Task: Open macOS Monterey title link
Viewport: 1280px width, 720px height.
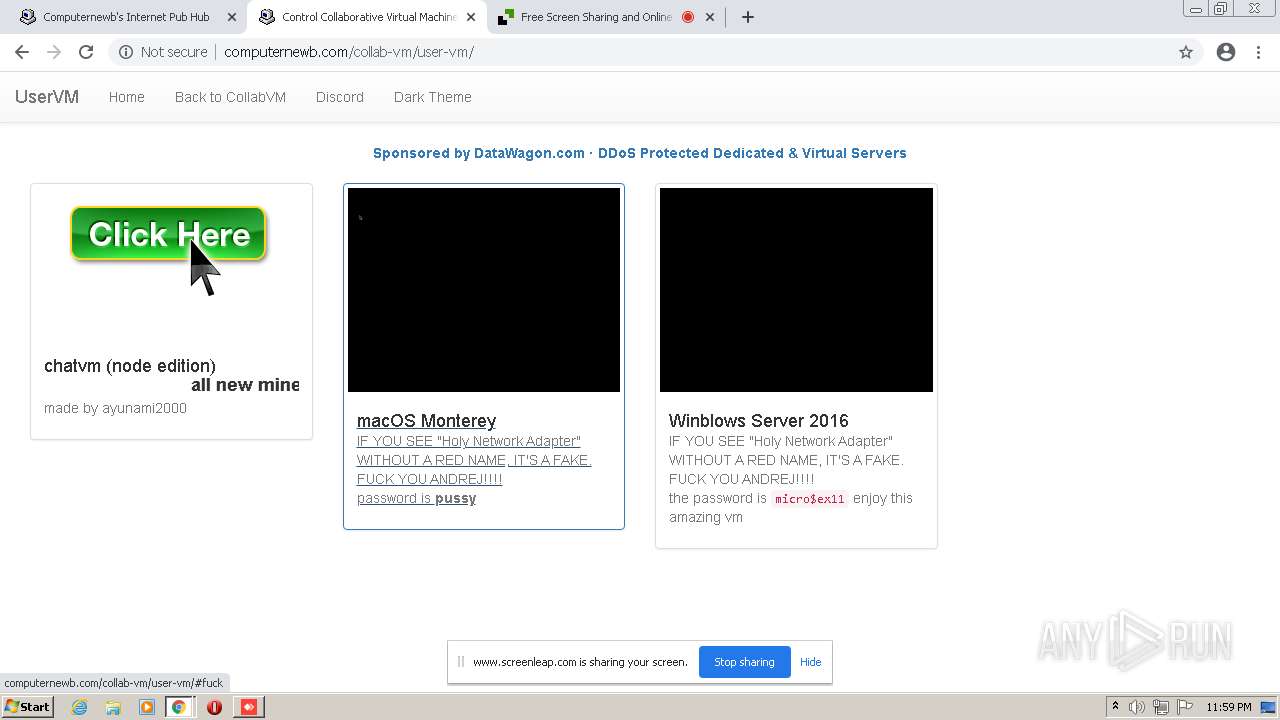Action: [x=426, y=421]
